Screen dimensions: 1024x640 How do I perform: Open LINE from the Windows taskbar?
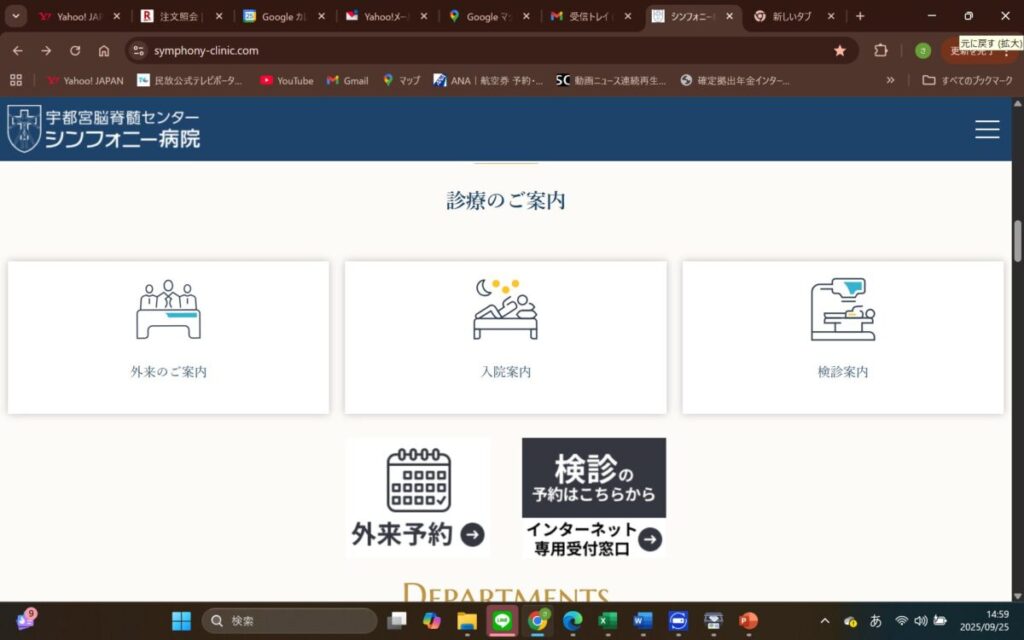[502, 621]
